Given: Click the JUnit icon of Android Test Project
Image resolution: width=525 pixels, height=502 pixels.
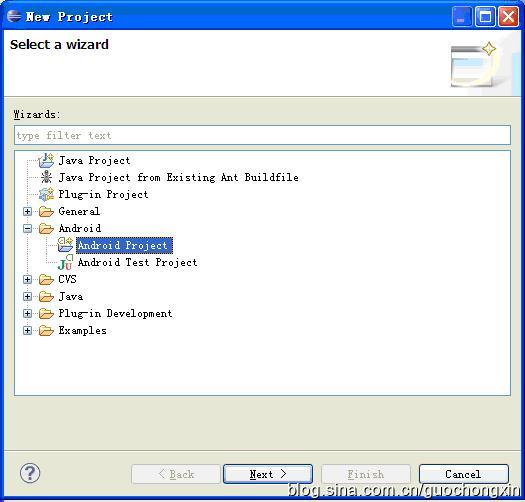Looking at the screenshot, I should (x=65, y=262).
